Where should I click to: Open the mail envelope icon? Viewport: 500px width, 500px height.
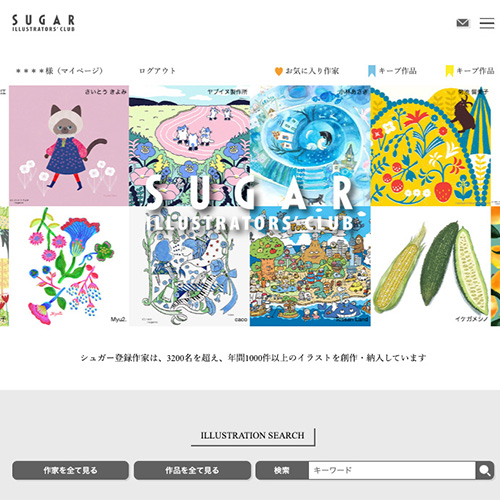pyautogui.click(x=462, y=23)
